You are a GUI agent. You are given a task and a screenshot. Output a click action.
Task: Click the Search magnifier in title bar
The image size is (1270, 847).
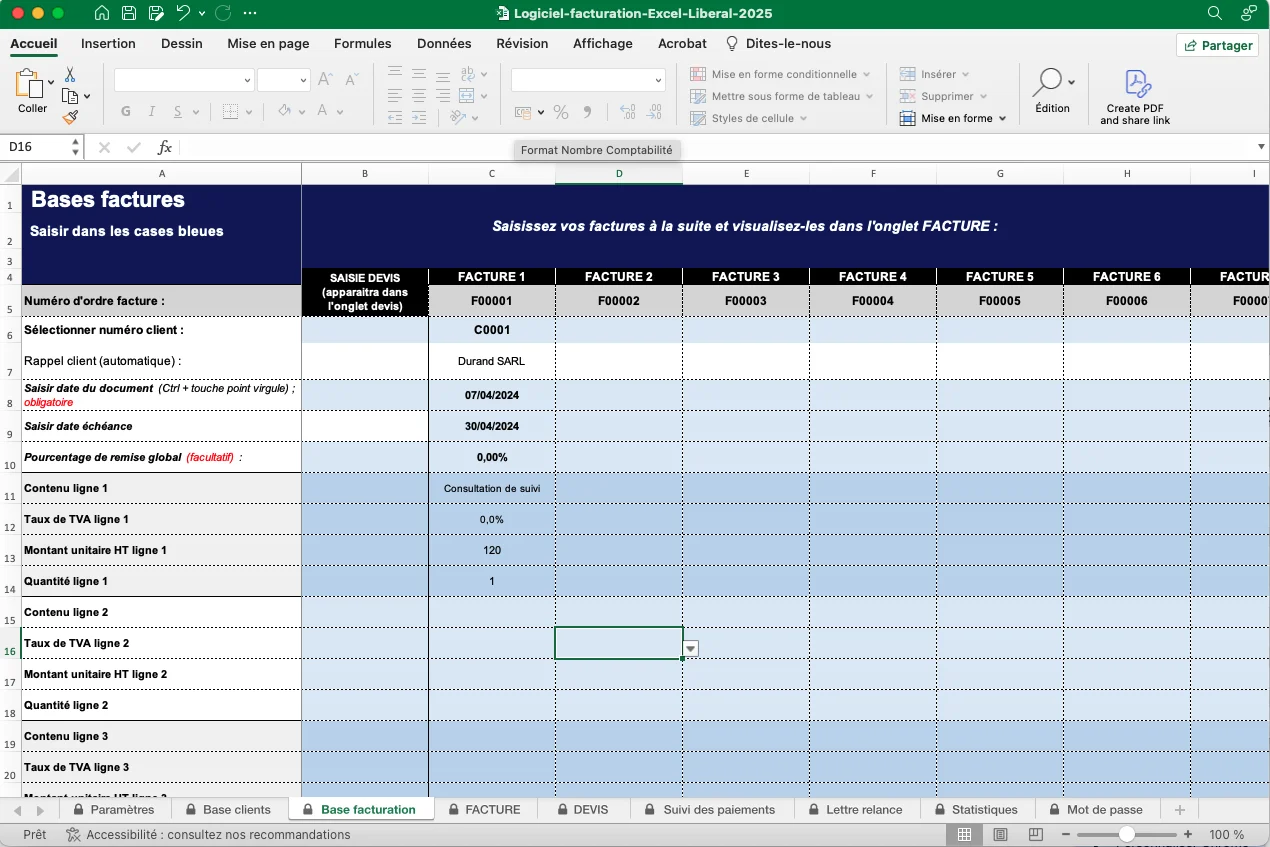[x=1214, y=13]
